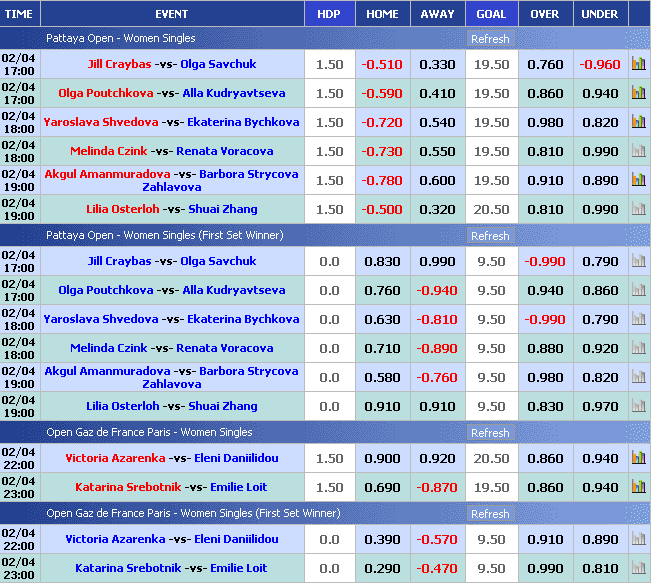
Task: Refresh Pattaya Open First Set Winner section
Action: point(490,236)
